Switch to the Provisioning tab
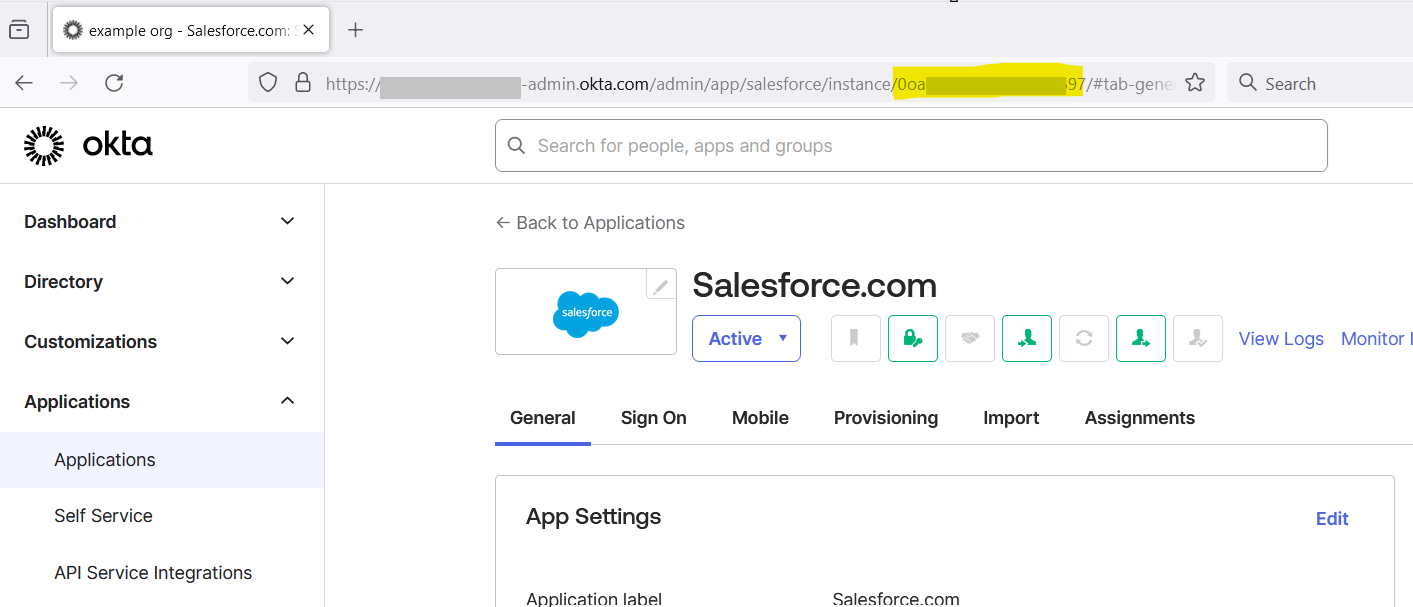This screenshot has height=607, width=1413. [885, 417]
